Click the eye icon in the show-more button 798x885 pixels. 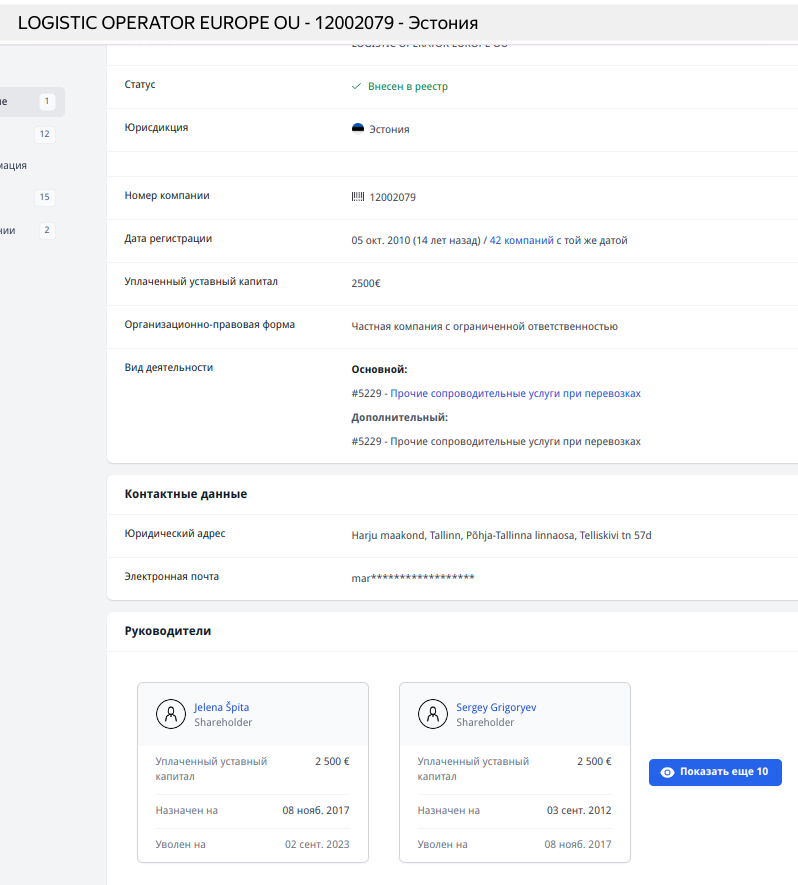[x=667, y=772]
